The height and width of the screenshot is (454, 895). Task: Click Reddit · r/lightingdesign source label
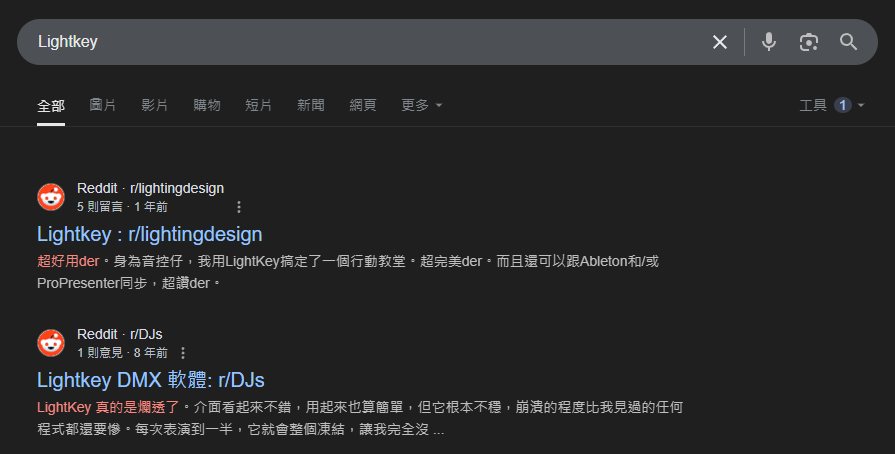pos(150,188)
